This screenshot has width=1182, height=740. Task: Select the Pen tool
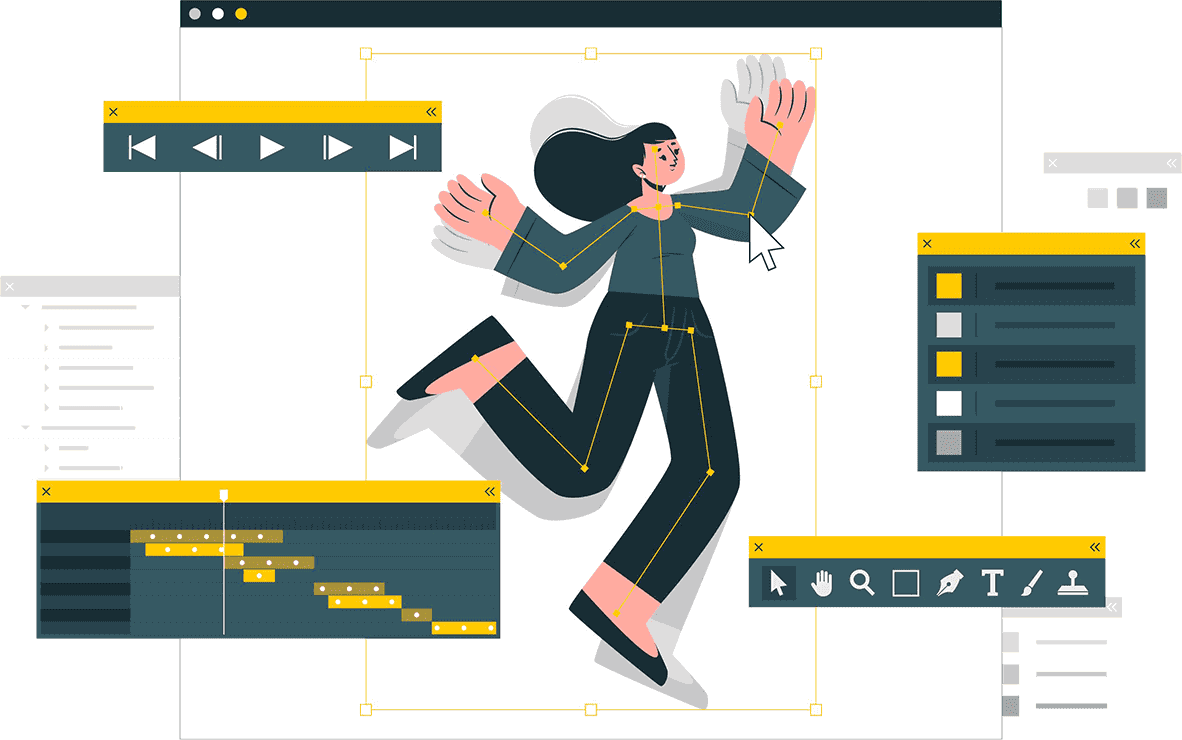948,583
